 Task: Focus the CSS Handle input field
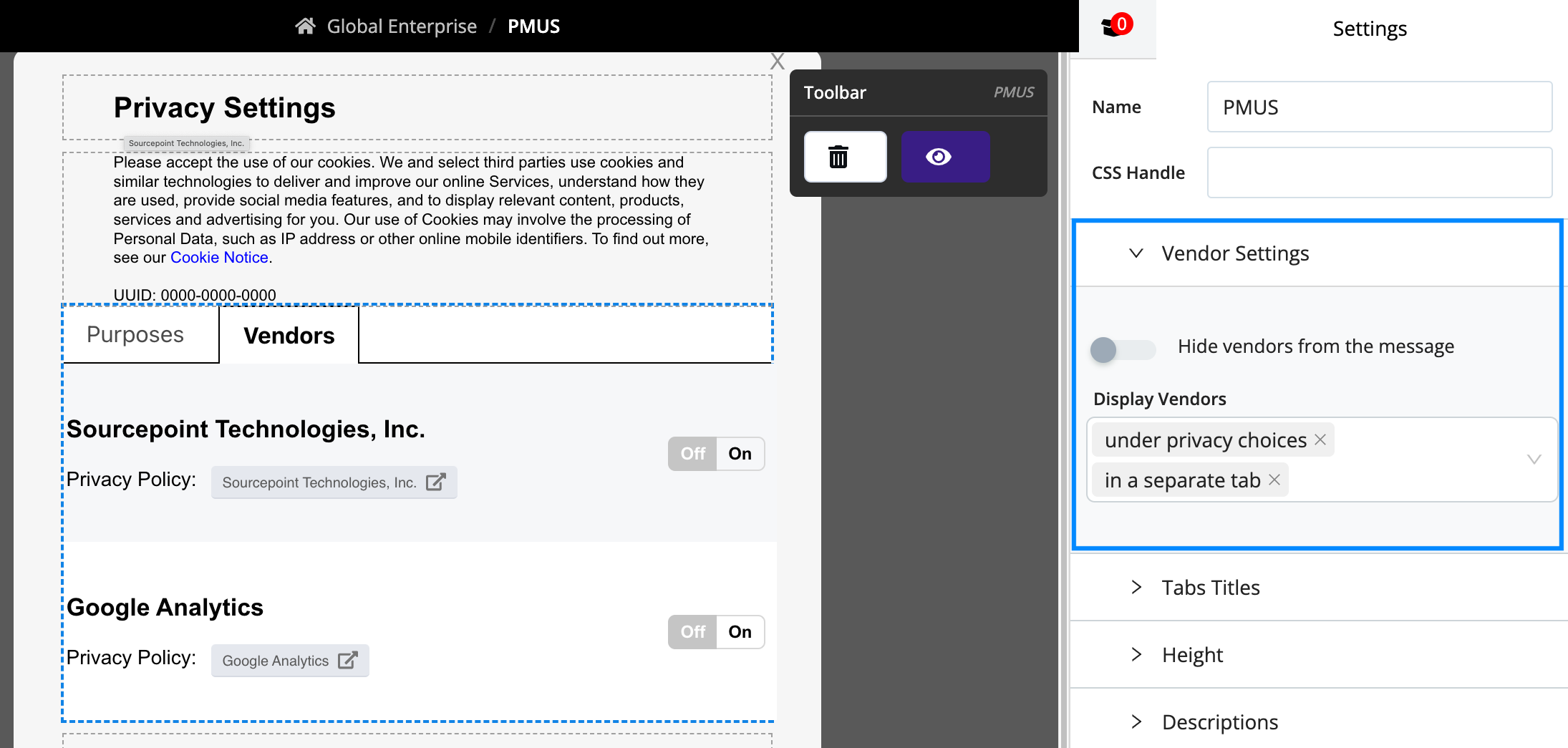[1379, 173]
